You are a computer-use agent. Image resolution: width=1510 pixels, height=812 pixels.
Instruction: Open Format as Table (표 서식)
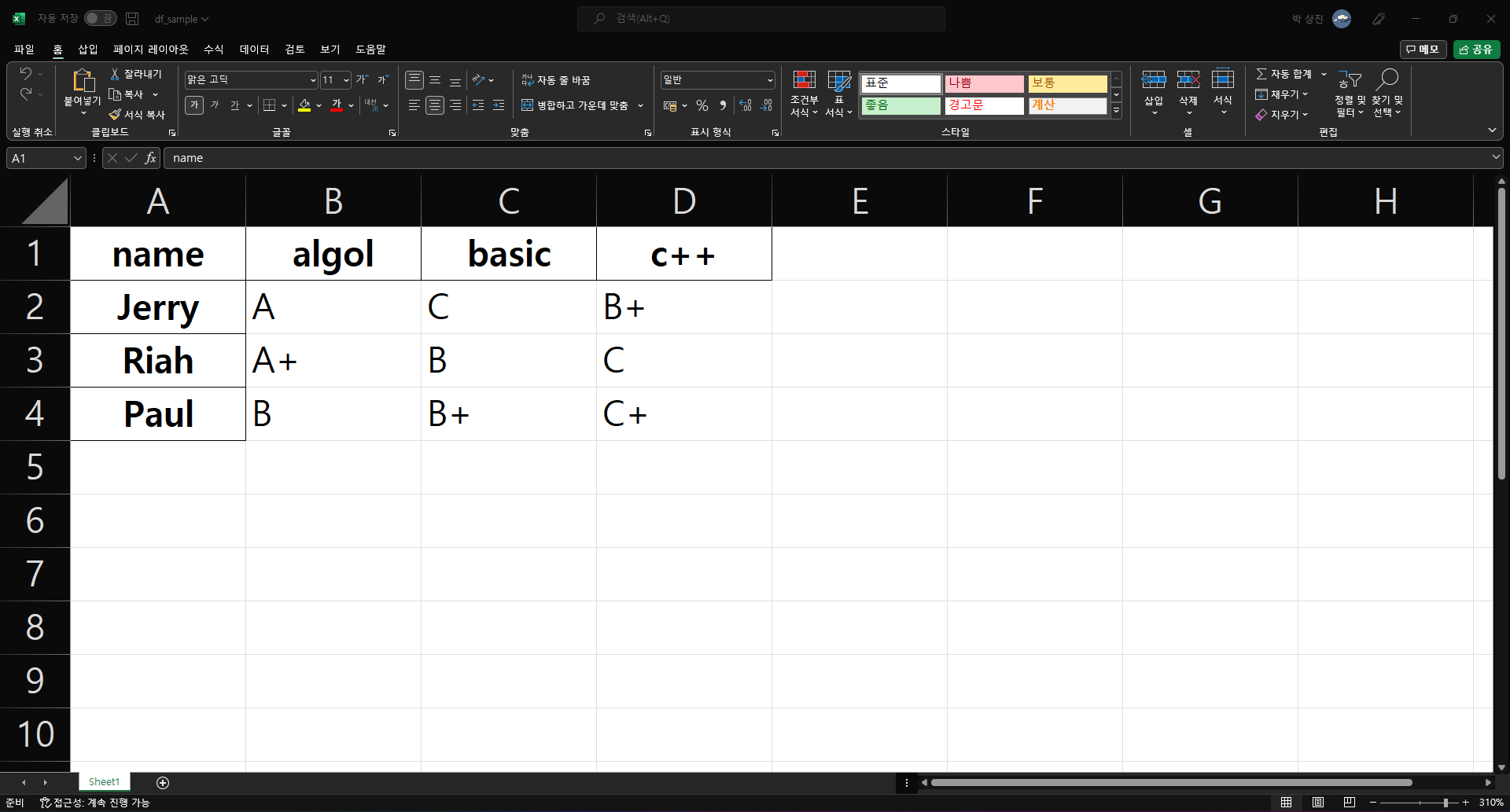point(839,94)
